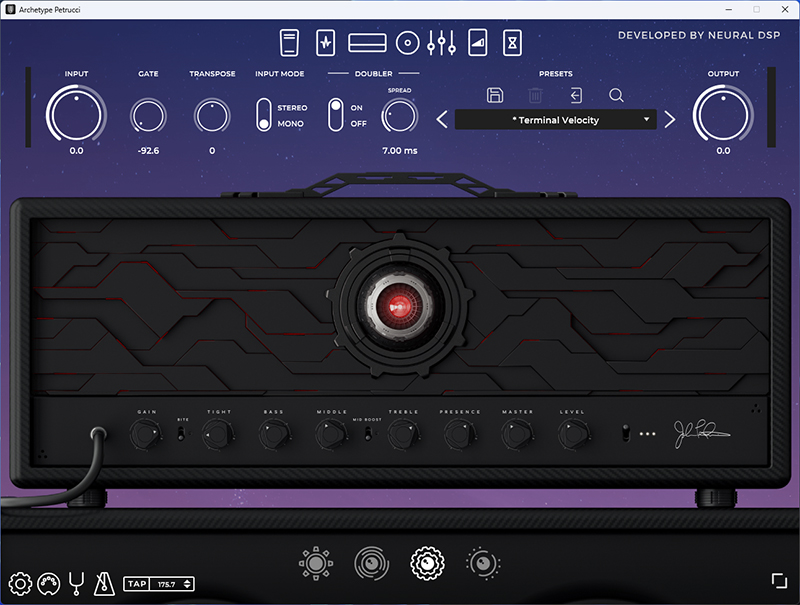Click the amp Middle knob
This screenshot has width=800, height=605.
[x=331, y=435]
